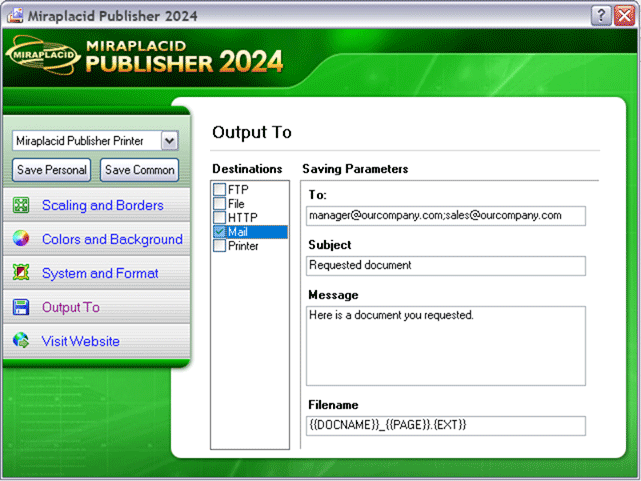
Task: Click the Colors and Background color wheel icon
Action: (20, 240)
